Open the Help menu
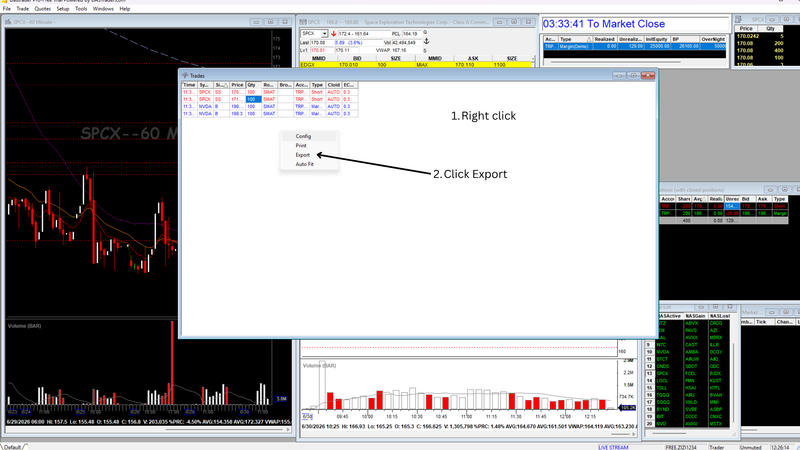The image size is (800, 450). (124, 9)
